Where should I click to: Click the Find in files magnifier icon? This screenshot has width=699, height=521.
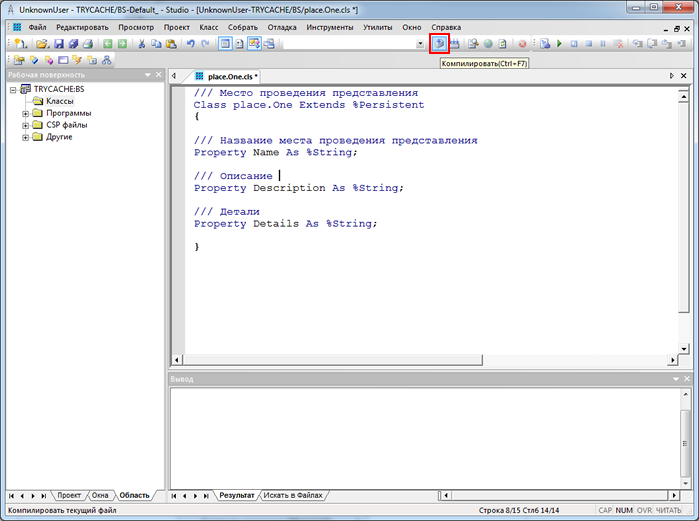coord(473,44)
